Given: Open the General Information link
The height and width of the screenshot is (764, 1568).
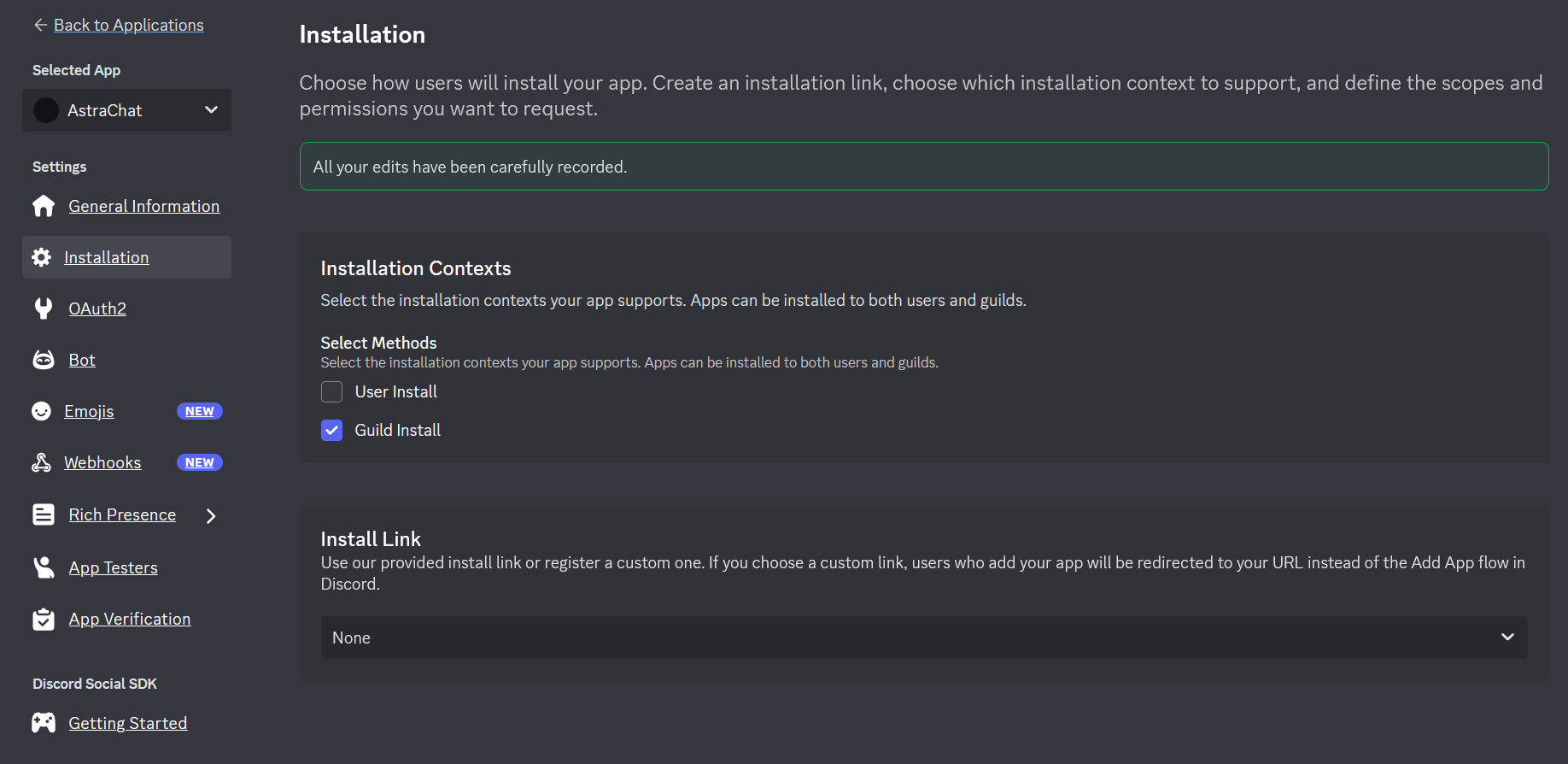Looking at the screenshot, I should coord(143,206).
